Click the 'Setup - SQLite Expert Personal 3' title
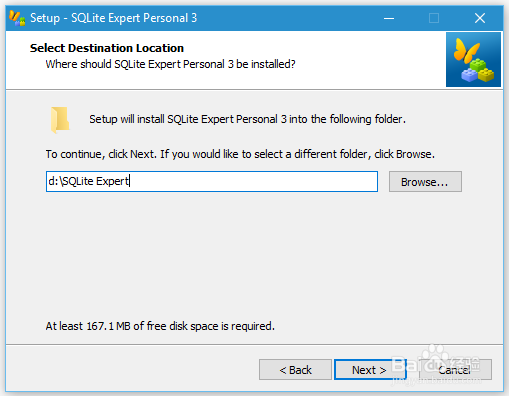 [x=114, y=18]
